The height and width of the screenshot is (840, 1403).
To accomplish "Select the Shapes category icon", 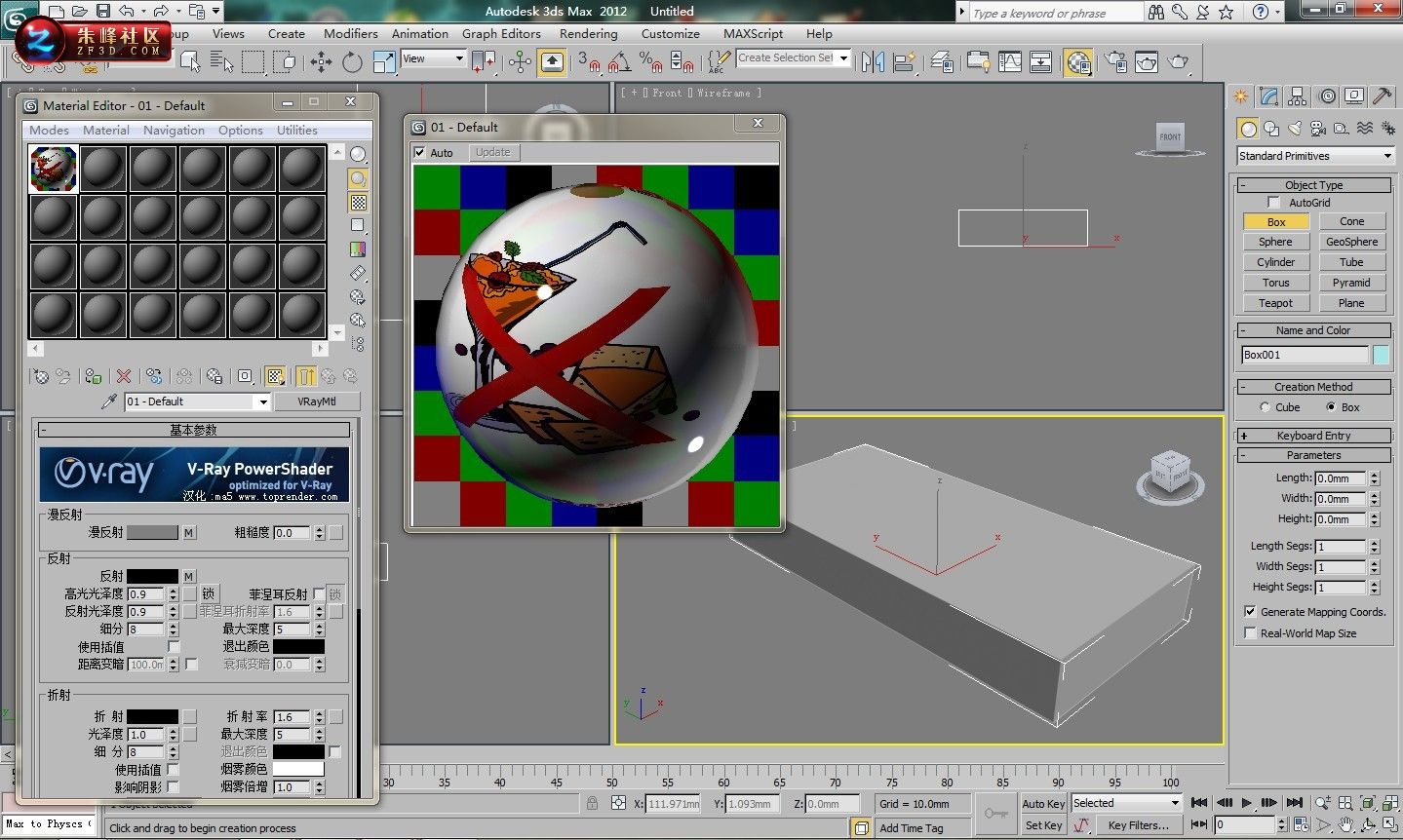I will coord(1271,129).
